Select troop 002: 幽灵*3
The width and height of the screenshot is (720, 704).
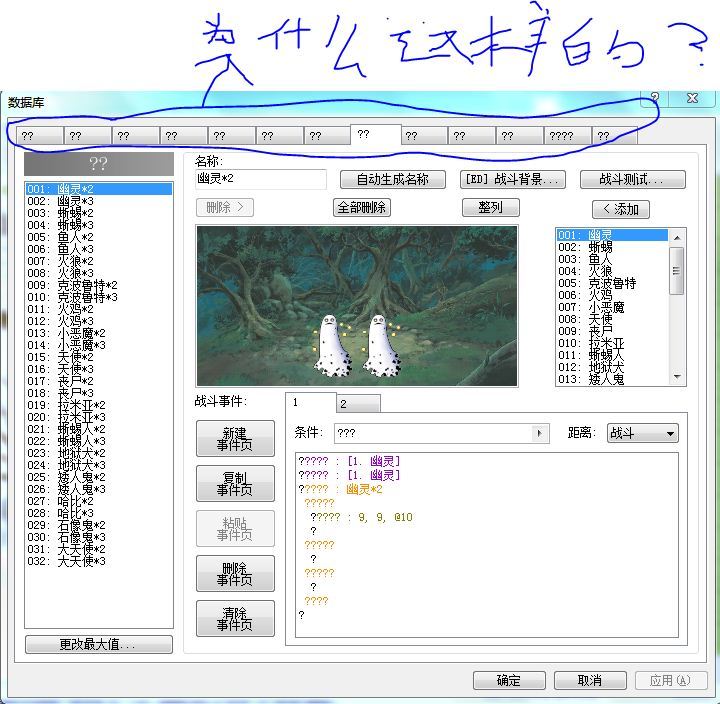pos(99,201)
